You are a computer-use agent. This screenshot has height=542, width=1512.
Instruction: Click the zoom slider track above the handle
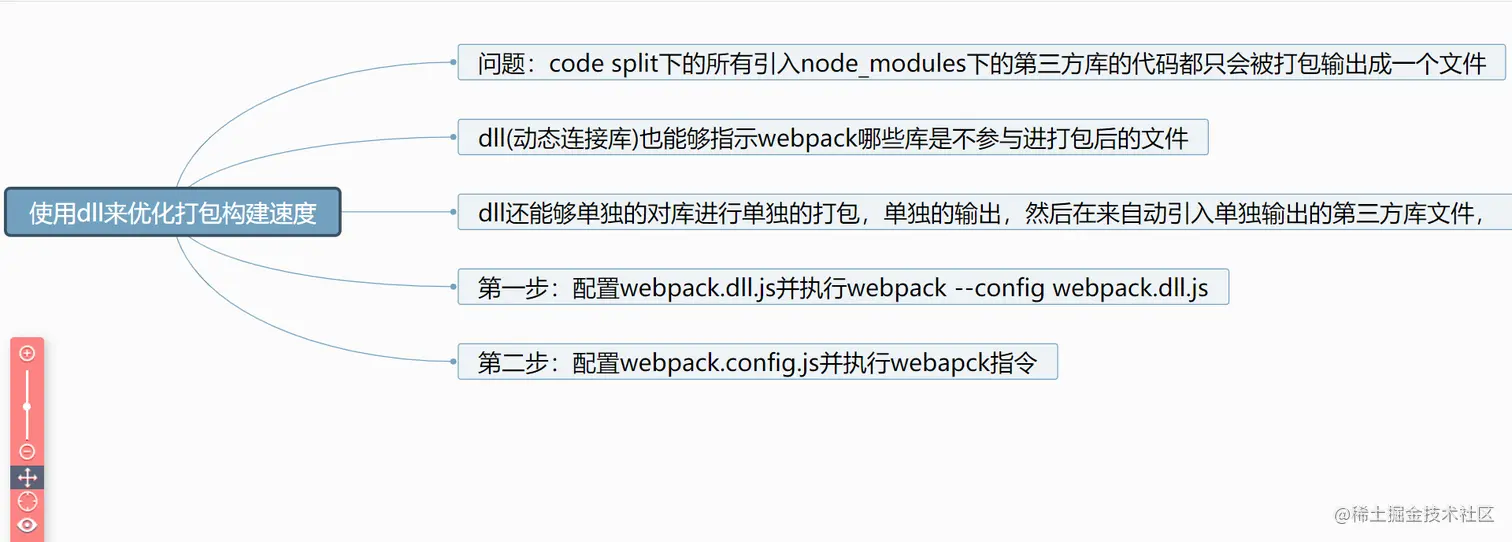(x=27, y=385)
